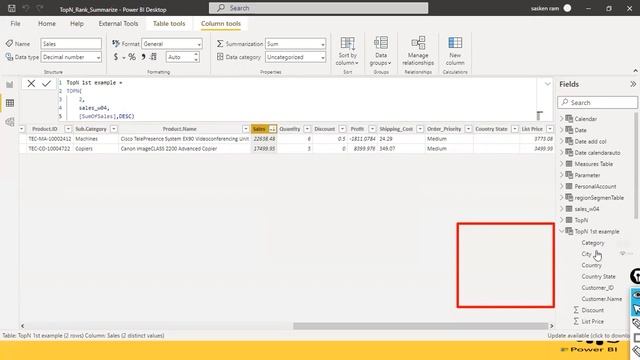Image resolution: width=640 pixels, height=360 pixels.
Task: Click the title bar Search box
Action: [318, 8]
